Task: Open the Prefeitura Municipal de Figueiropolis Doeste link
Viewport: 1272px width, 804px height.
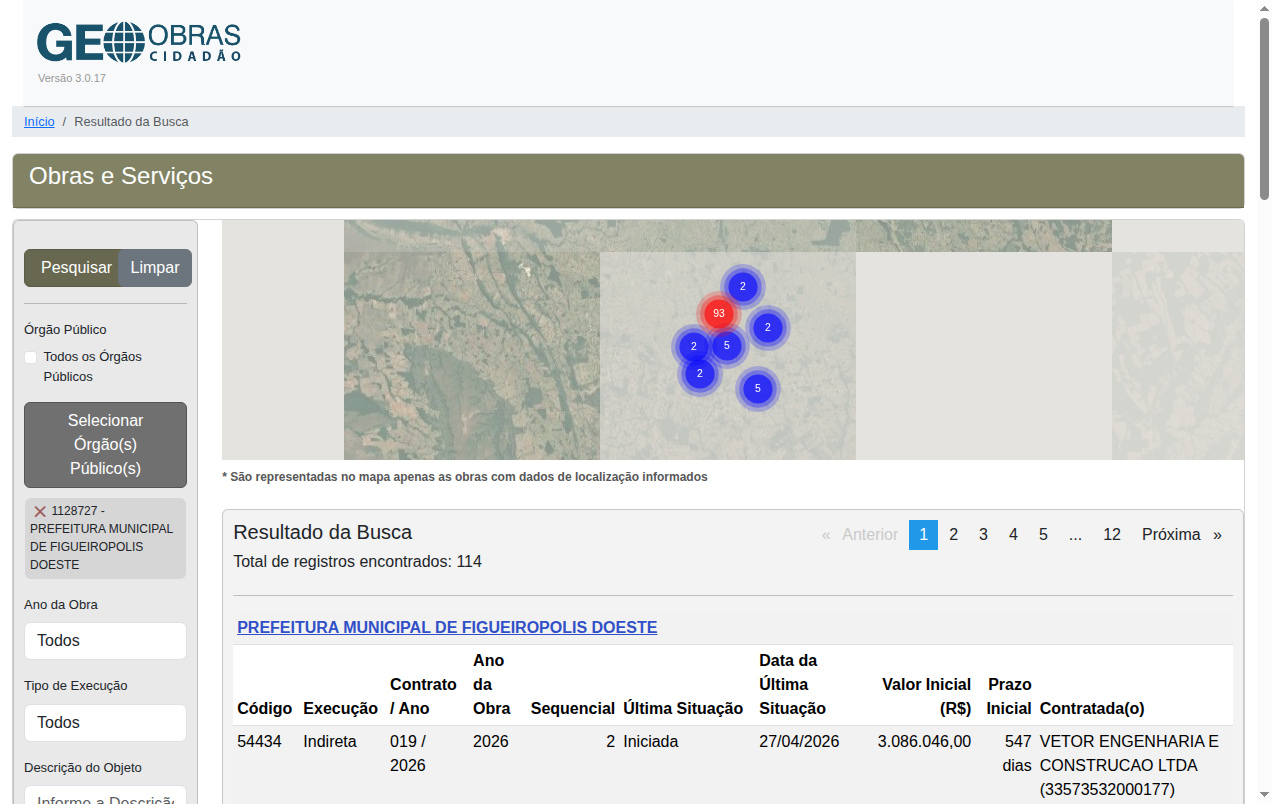Action: (x=447, y=628)
